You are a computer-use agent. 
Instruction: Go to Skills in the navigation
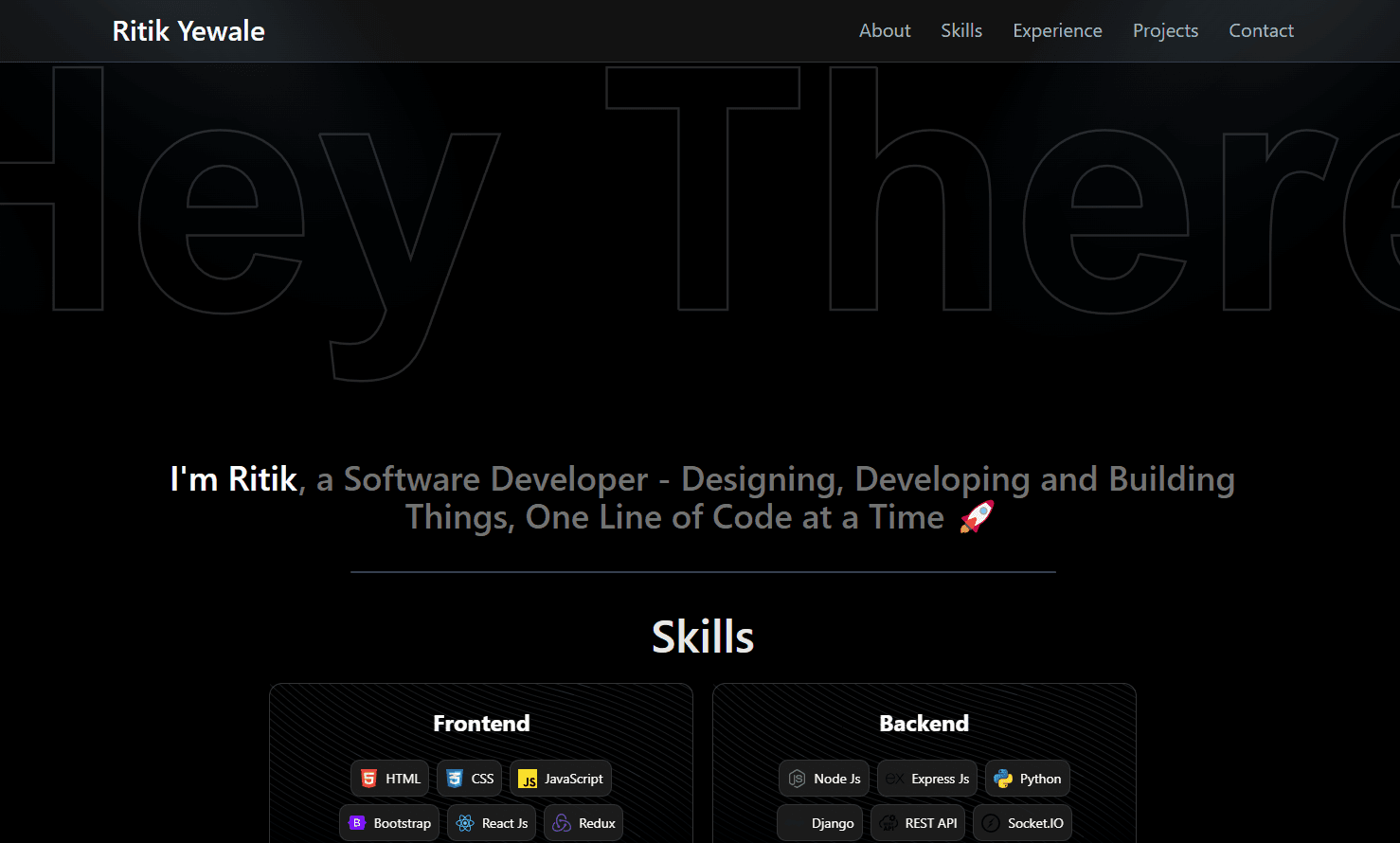point(961,30)
